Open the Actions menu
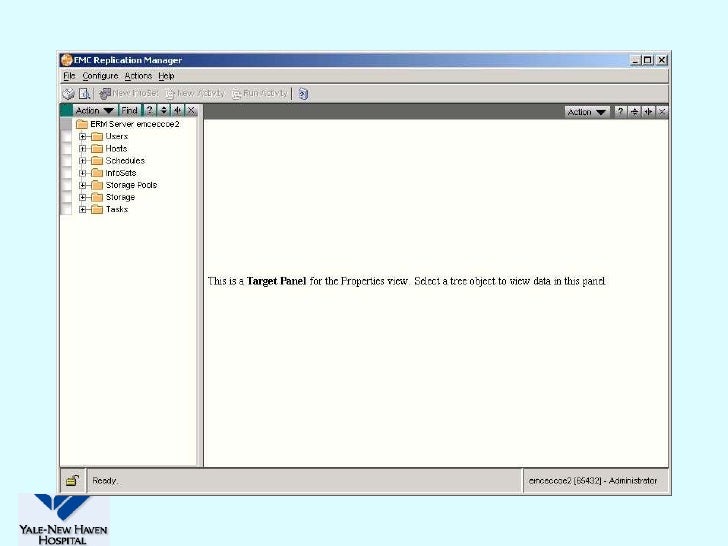 138,76
